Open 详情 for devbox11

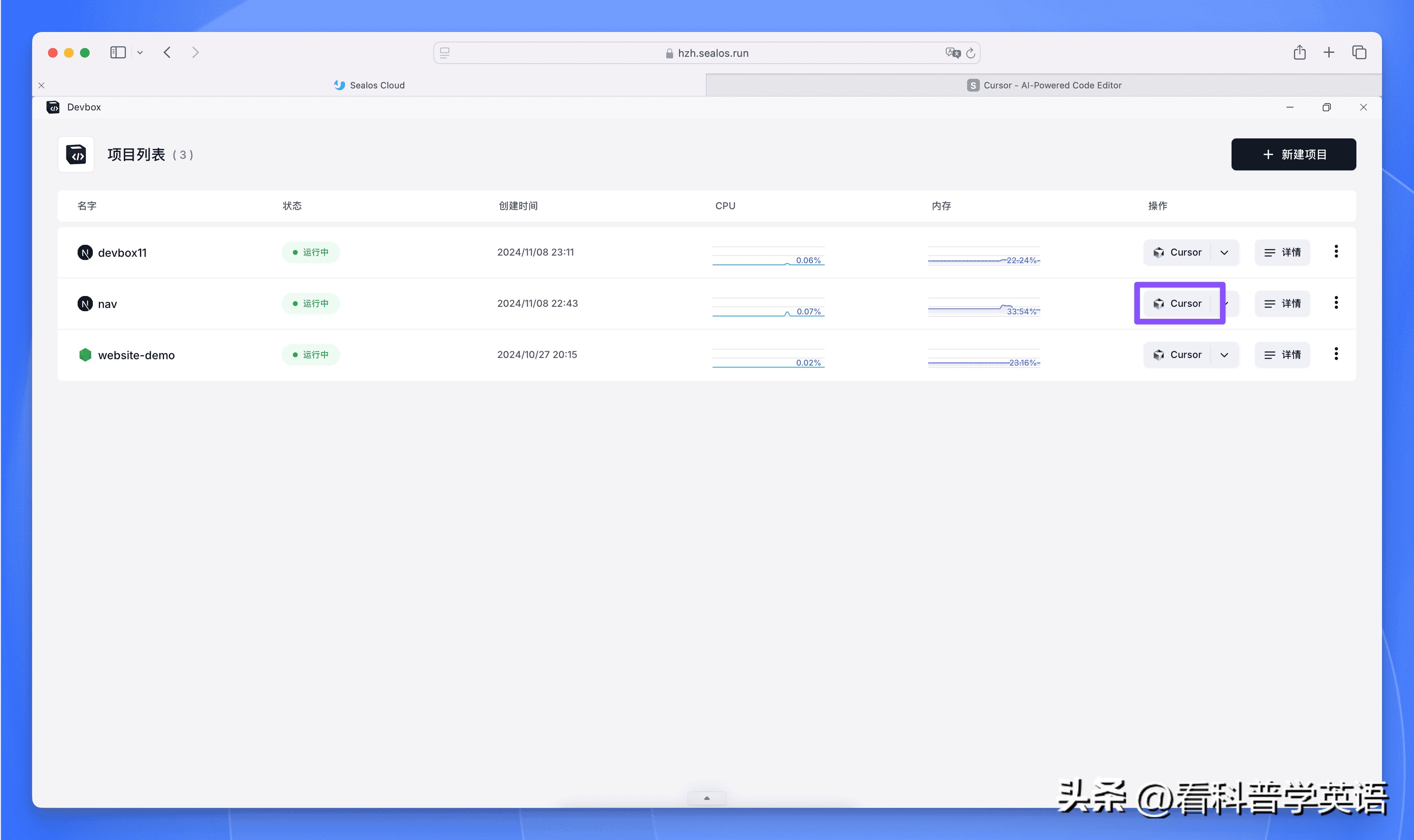click(1282, 252)
